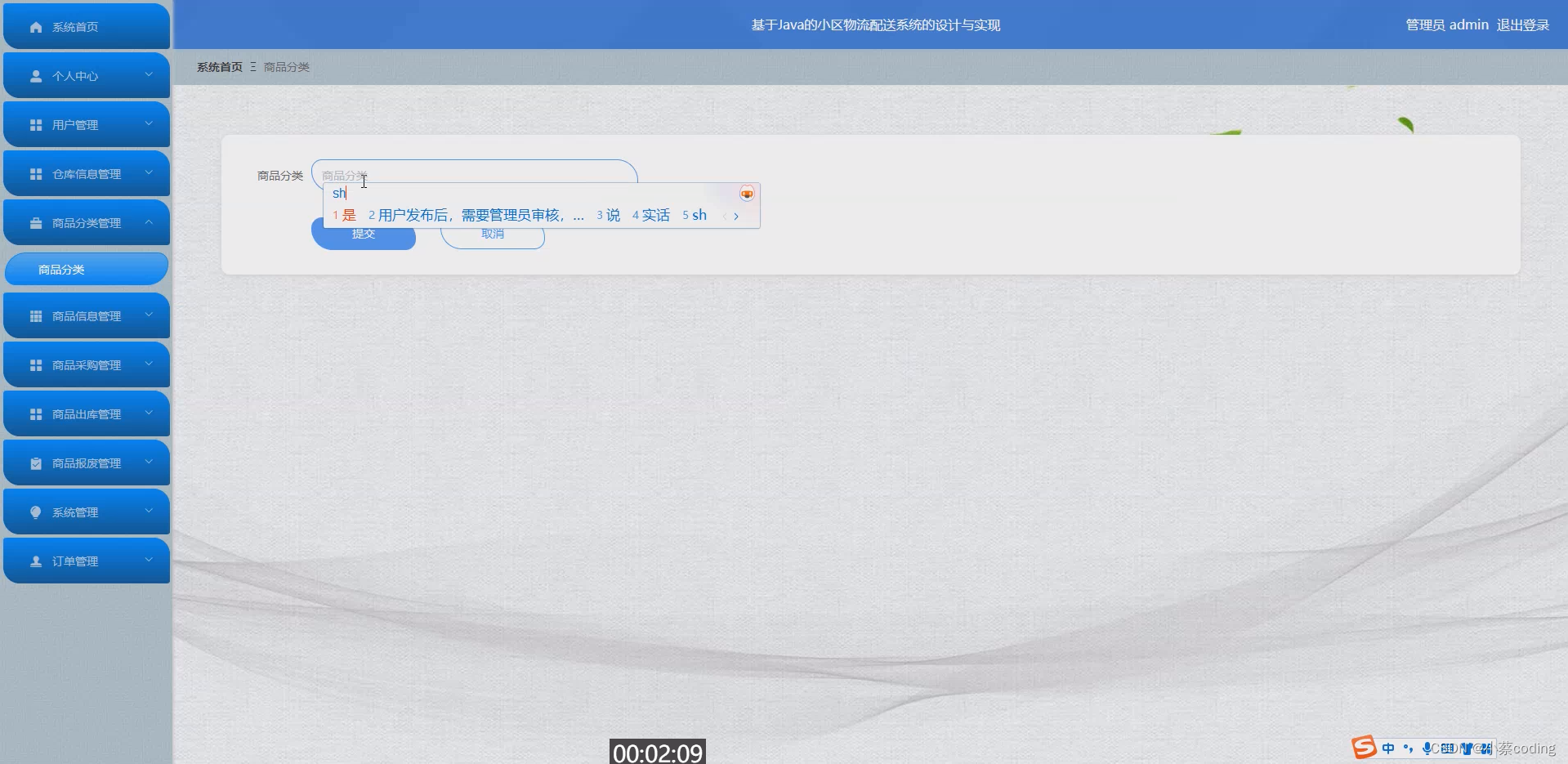Image resolution: width=1568 pixels, height=764 pixels.
Task: Expand the 订单管理 chevron
Action: tap(149, 560)
